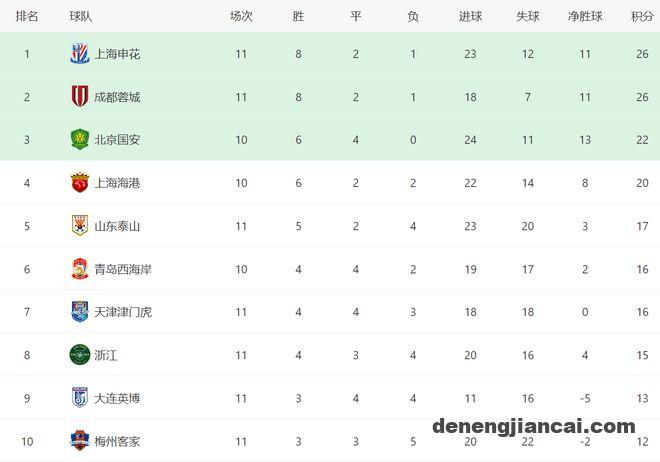Image resolution: width=660 pixels, height=462 pixels.
Task: Click the Shanghai Shenhua team logo
Action: [80, 54]
